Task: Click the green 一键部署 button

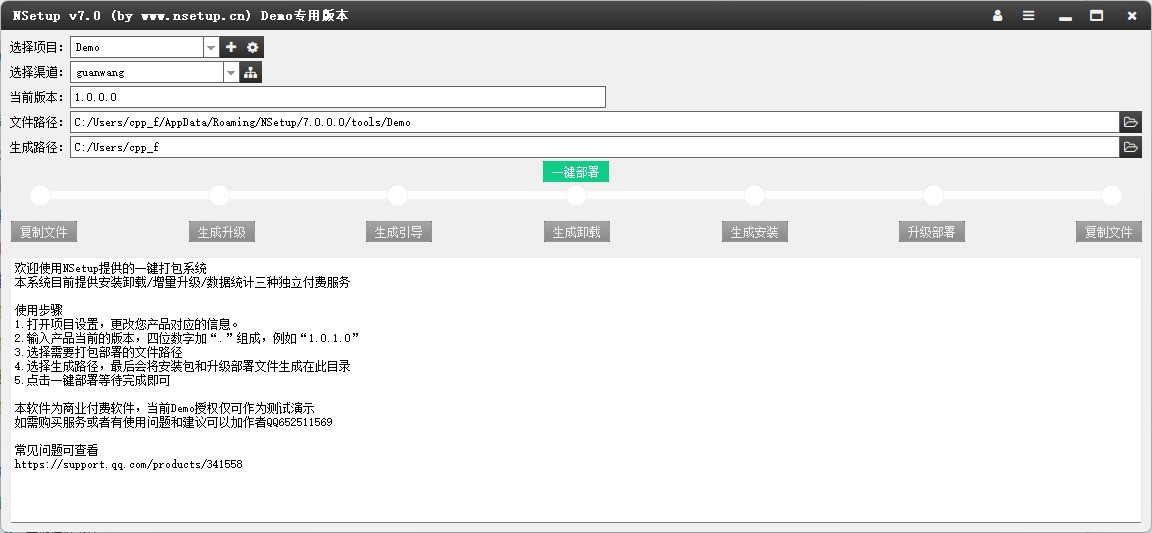Action: tap(576, 172)
